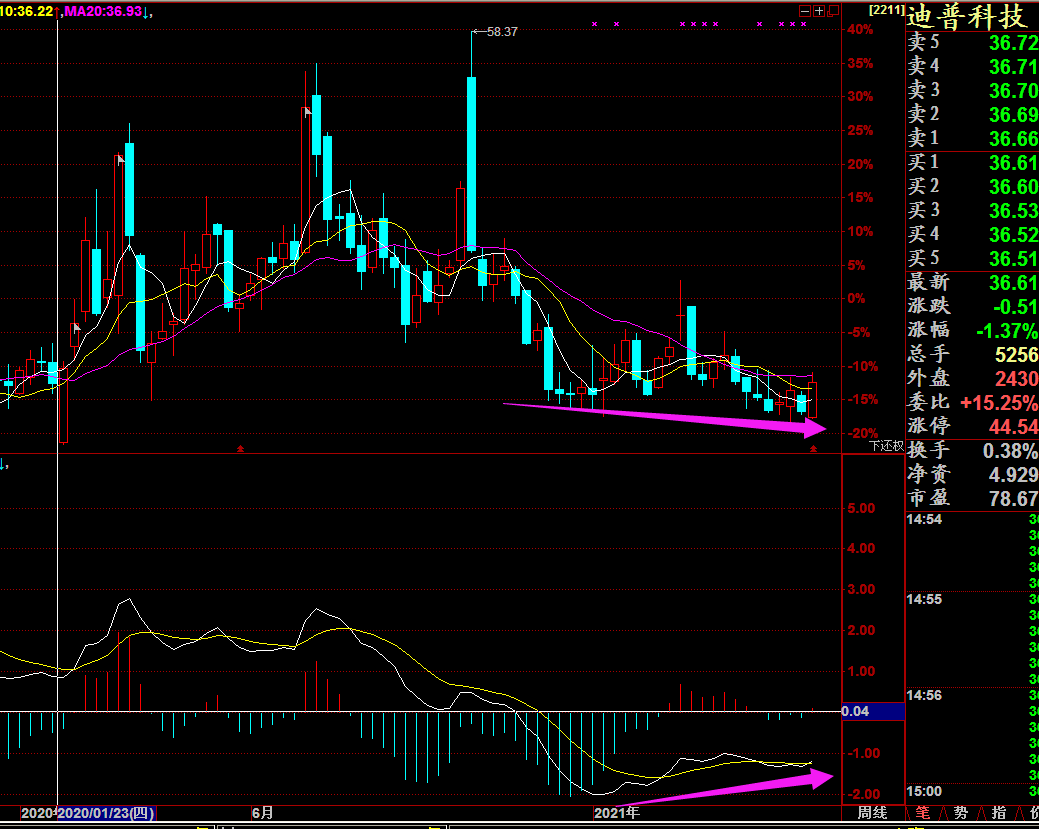This screenshot has width=1039, height=829.
Task: Click the [2211] code label
Action: 887,10
